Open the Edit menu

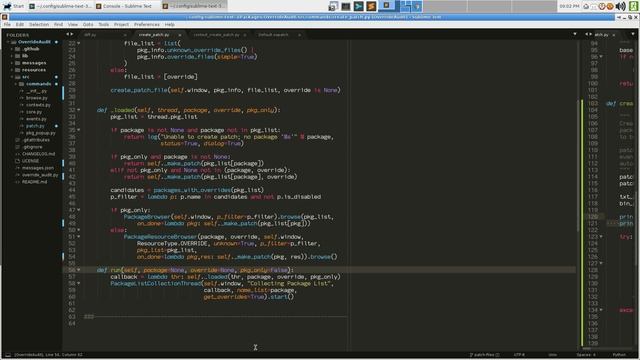(x=20, y=24)
